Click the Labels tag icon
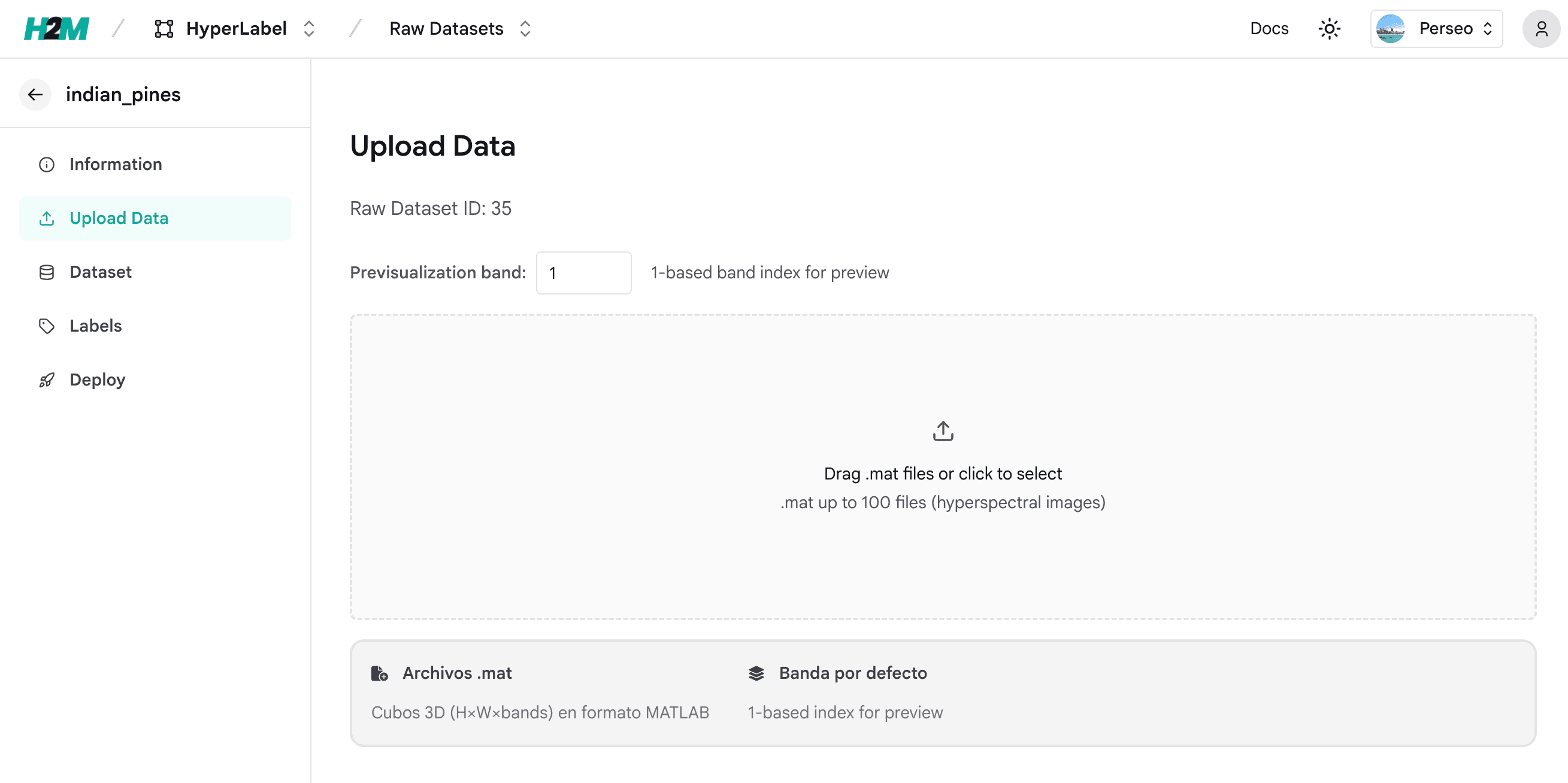The width and height of the screenshot is (1568, 783). 47,326
